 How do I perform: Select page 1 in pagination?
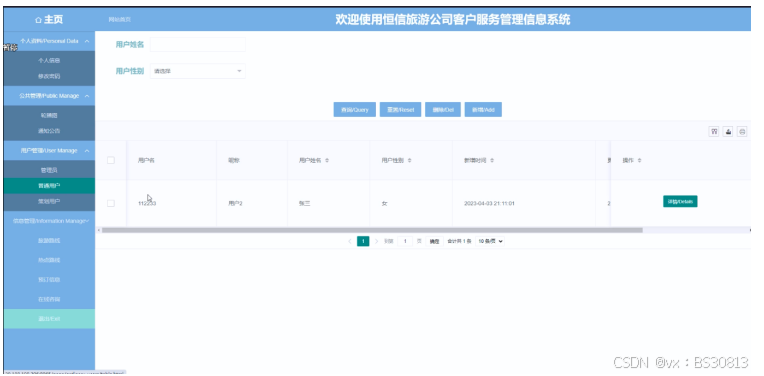(363, 241)
